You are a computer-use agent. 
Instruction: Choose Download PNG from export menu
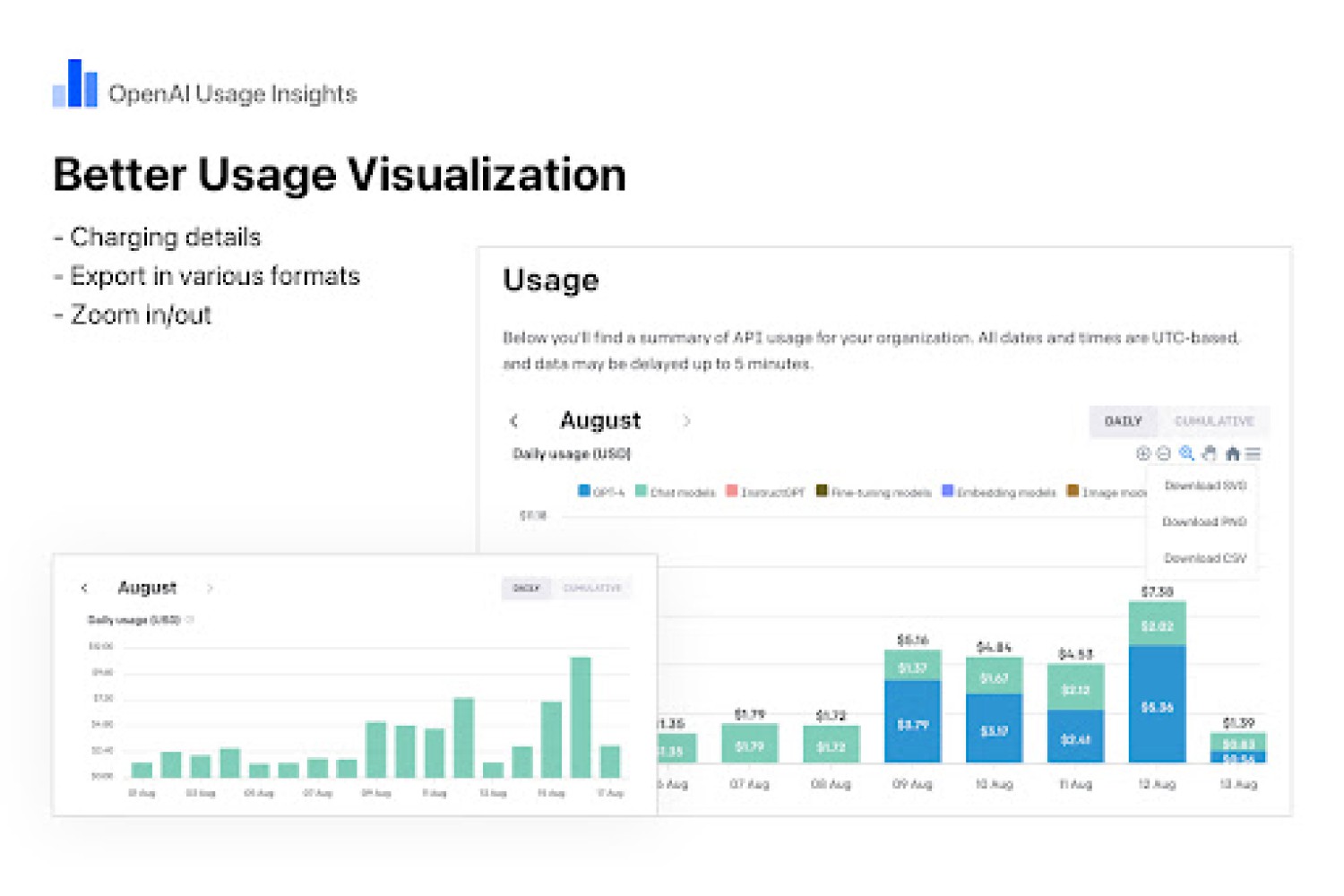point(1205,521)
